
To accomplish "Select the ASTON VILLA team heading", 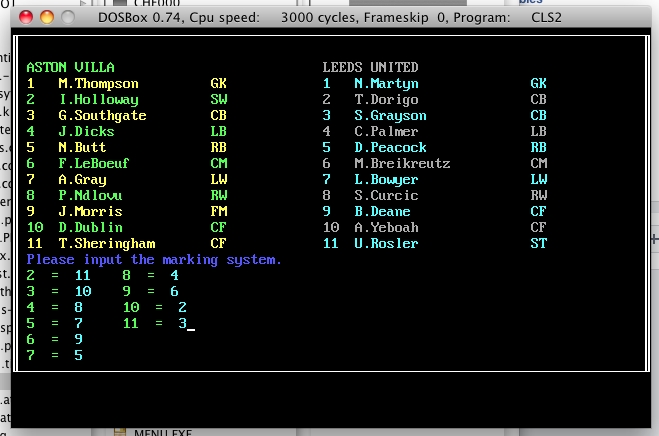I will click(70, 67).
